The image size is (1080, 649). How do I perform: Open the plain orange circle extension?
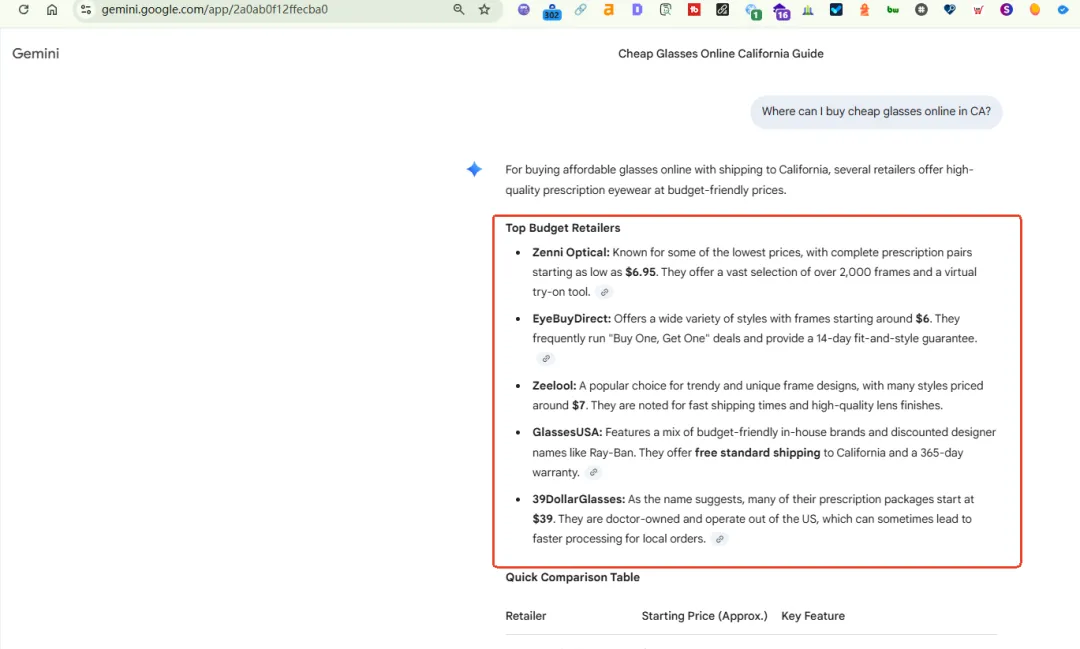point(1035,10)
